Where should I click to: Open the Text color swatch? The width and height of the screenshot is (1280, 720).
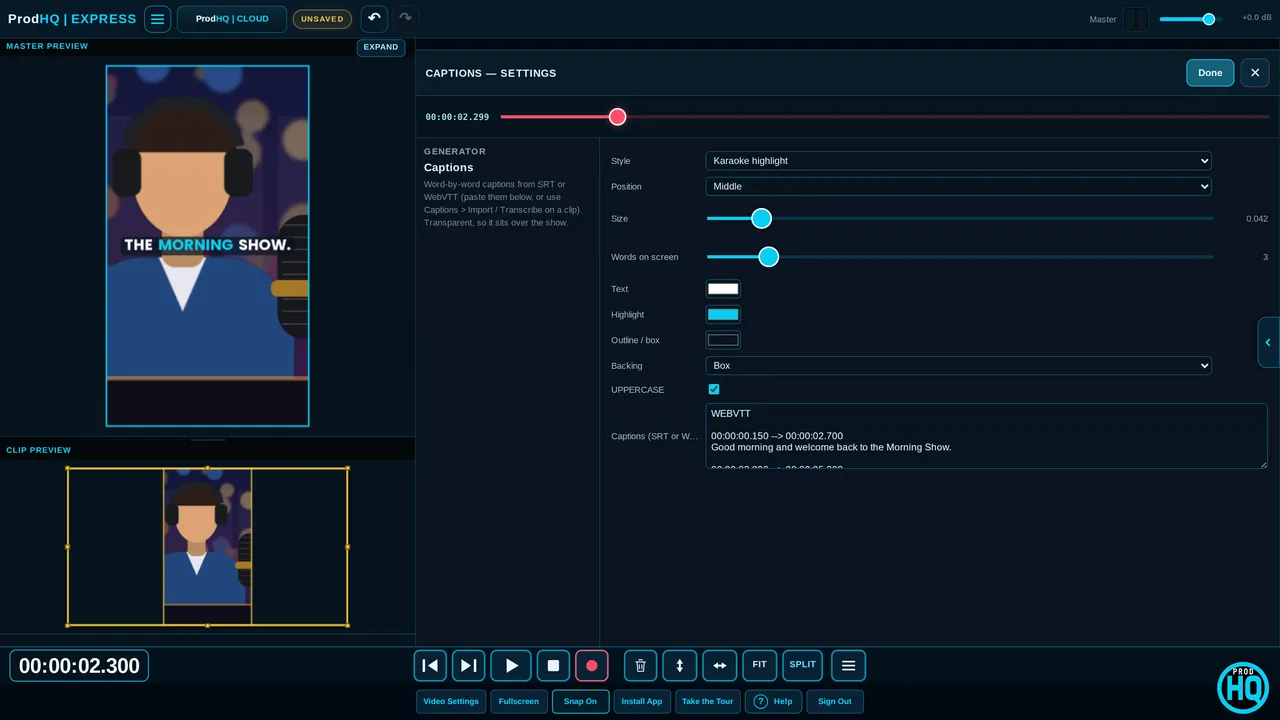(x=723, y=289)
